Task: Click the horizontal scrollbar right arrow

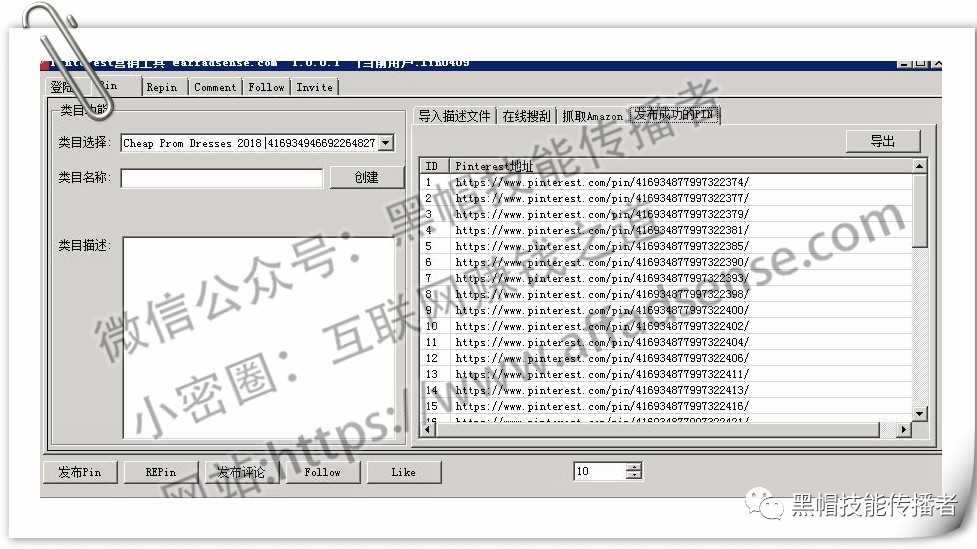Action: click(x=903, y=429)
